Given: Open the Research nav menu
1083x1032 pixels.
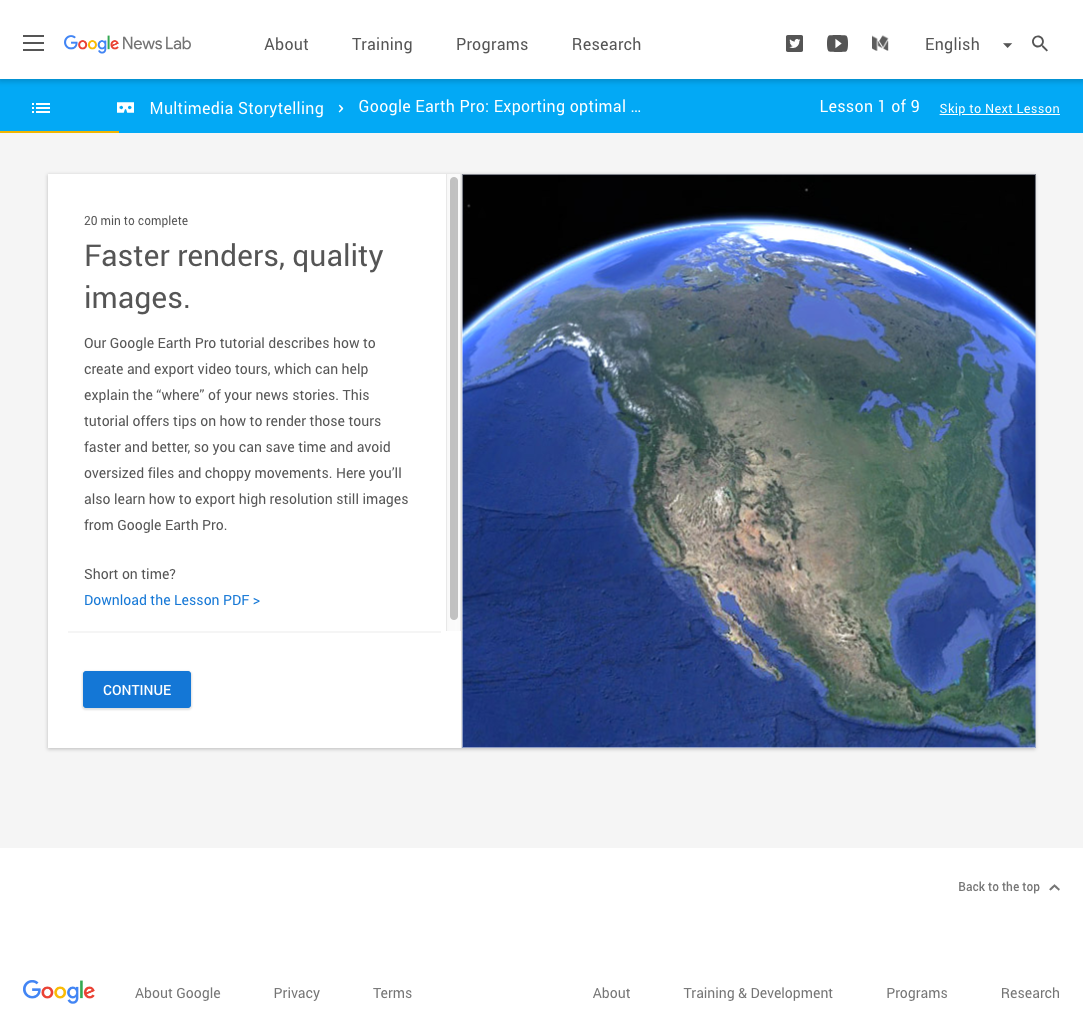Looking at the screenshot, I should coord(606,44).
